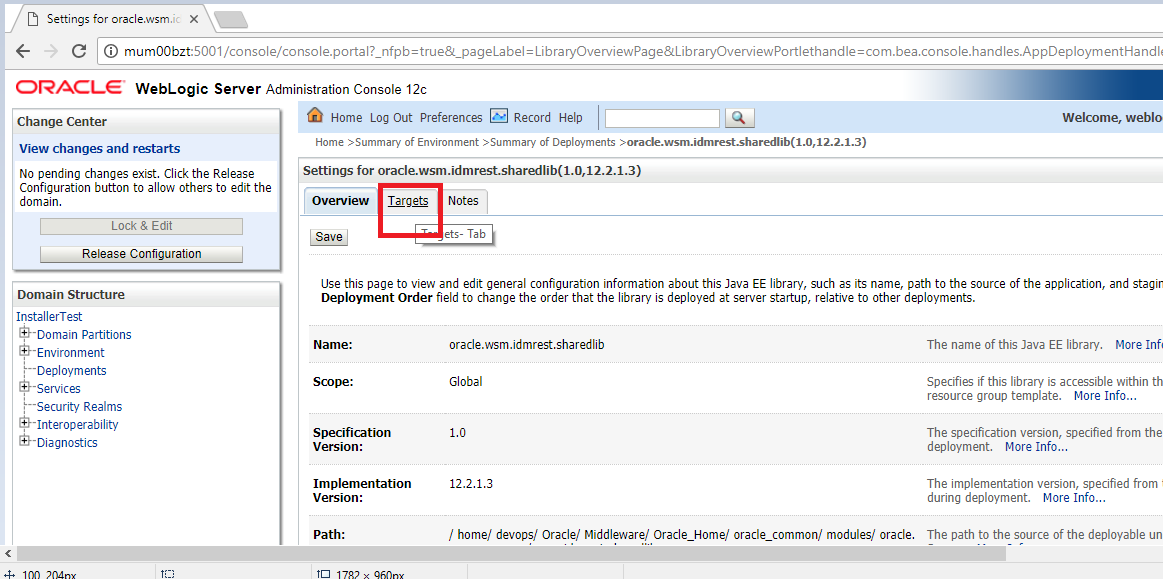The height and width of the screenshot is (579, 1163).
Task: Click the Domain Structure heading
Action: 71,294
